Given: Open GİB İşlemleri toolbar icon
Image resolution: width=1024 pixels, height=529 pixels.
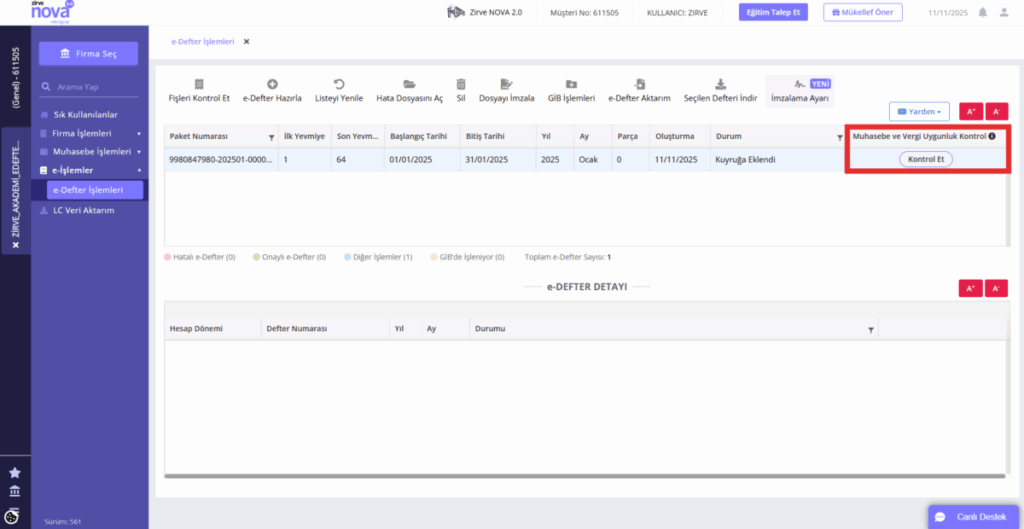Looking at the screenshot, I should pos(571,84).
